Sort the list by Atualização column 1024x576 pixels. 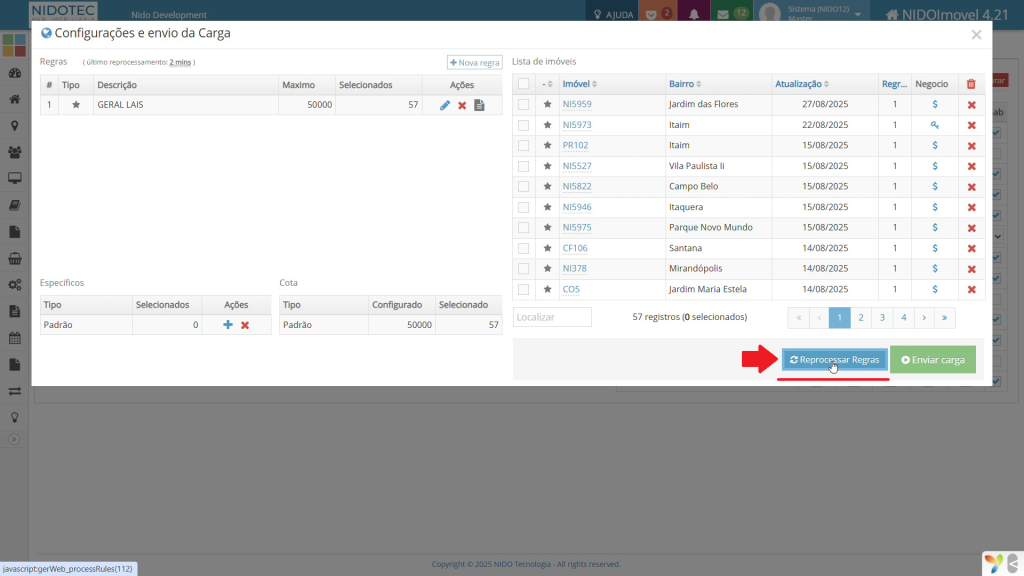coord(798,84)
